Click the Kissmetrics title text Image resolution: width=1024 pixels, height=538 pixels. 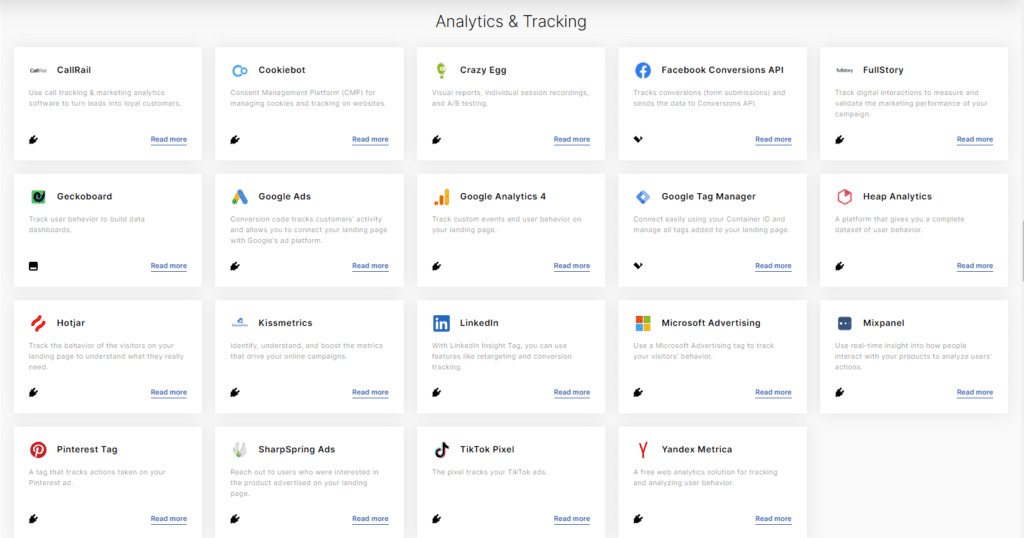click(285, 323)
